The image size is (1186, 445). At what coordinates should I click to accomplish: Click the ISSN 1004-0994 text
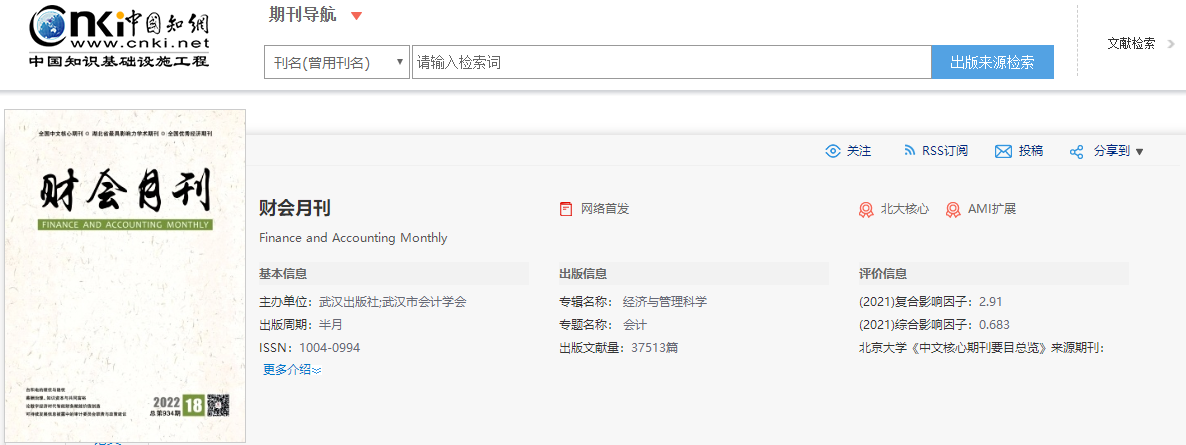[x=309, y=348]
